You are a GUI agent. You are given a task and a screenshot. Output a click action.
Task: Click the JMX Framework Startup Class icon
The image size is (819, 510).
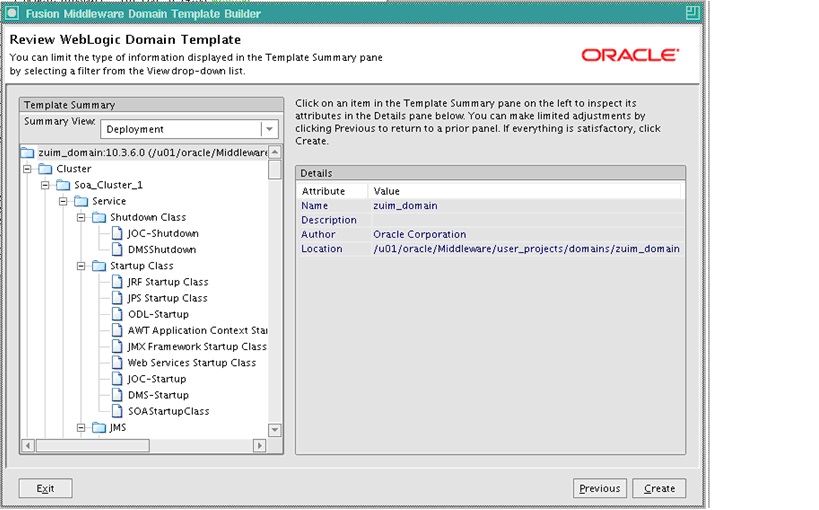118,346
